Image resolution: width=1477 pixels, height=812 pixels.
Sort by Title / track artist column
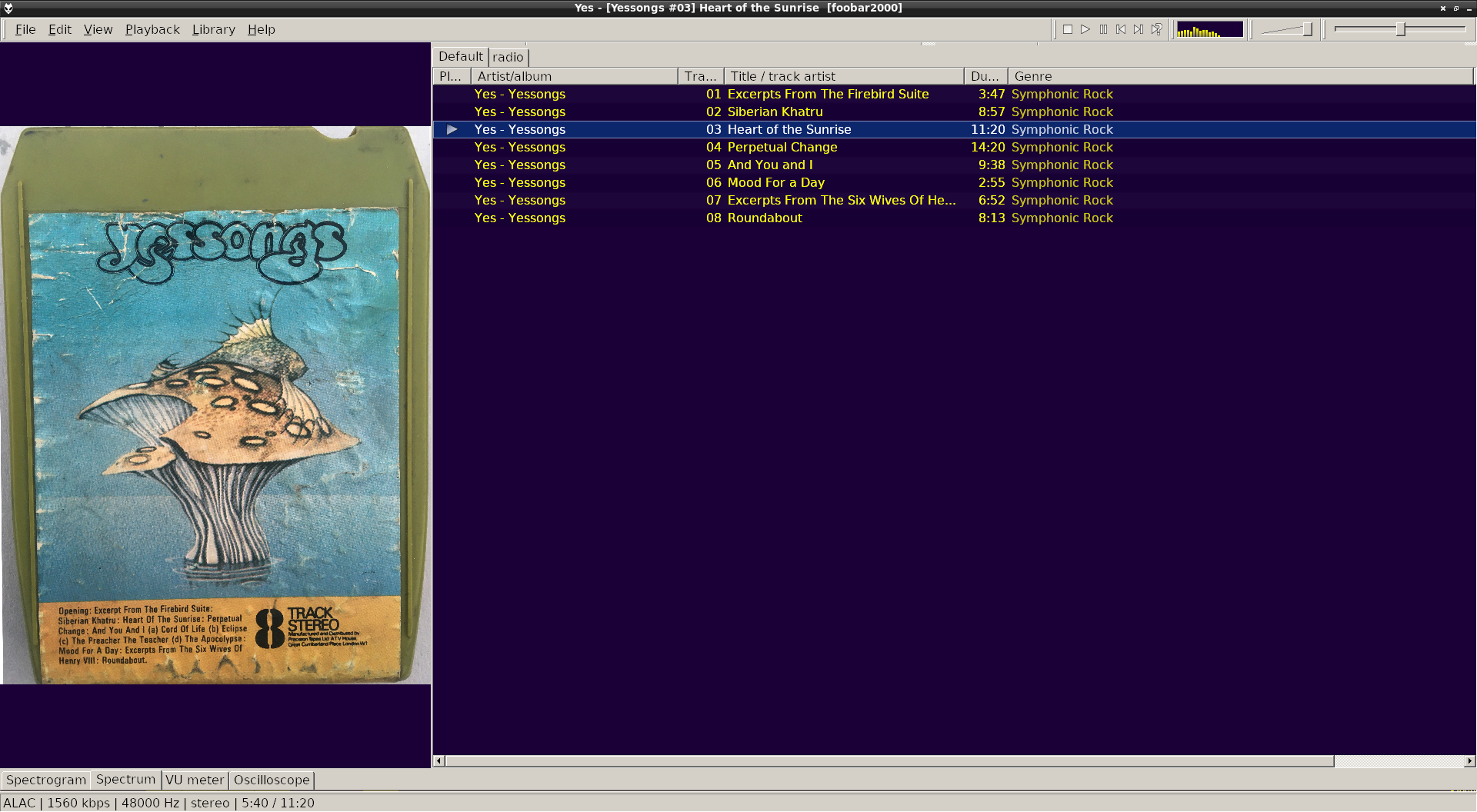844,76
